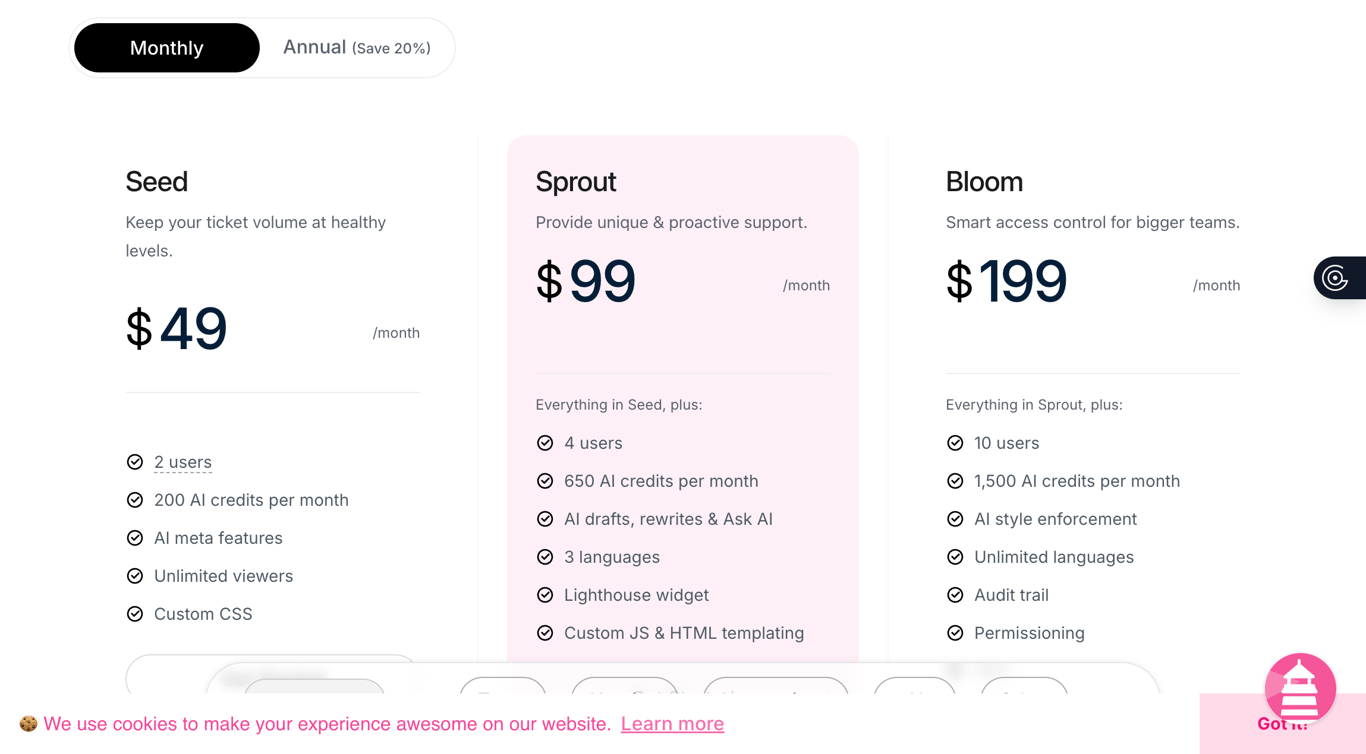Dismiss cookies with the "Got it" button
Screen dimensions: 1366x754
(x=1281, y=723)
